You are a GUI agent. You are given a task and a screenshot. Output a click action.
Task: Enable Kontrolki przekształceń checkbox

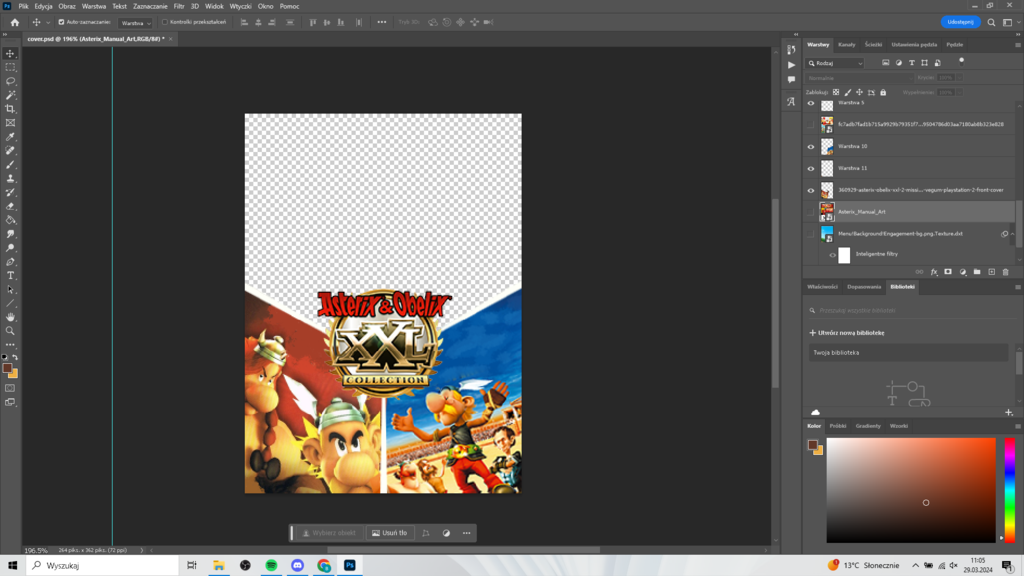click(165, 22)
